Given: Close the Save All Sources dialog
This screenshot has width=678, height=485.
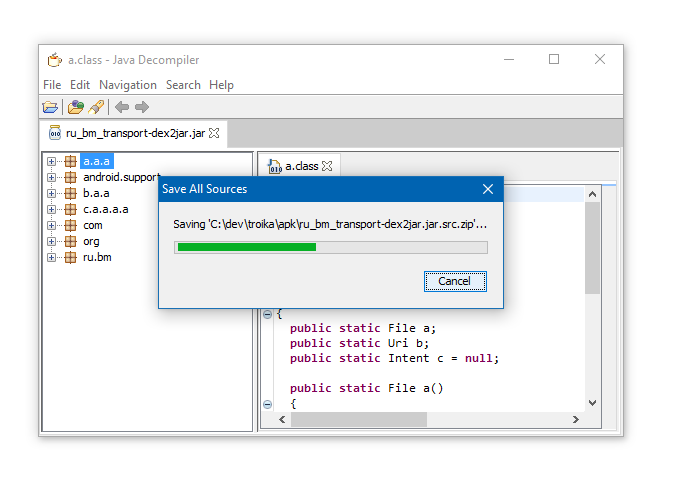Looking at the screenshot, I should pos(488,189).
